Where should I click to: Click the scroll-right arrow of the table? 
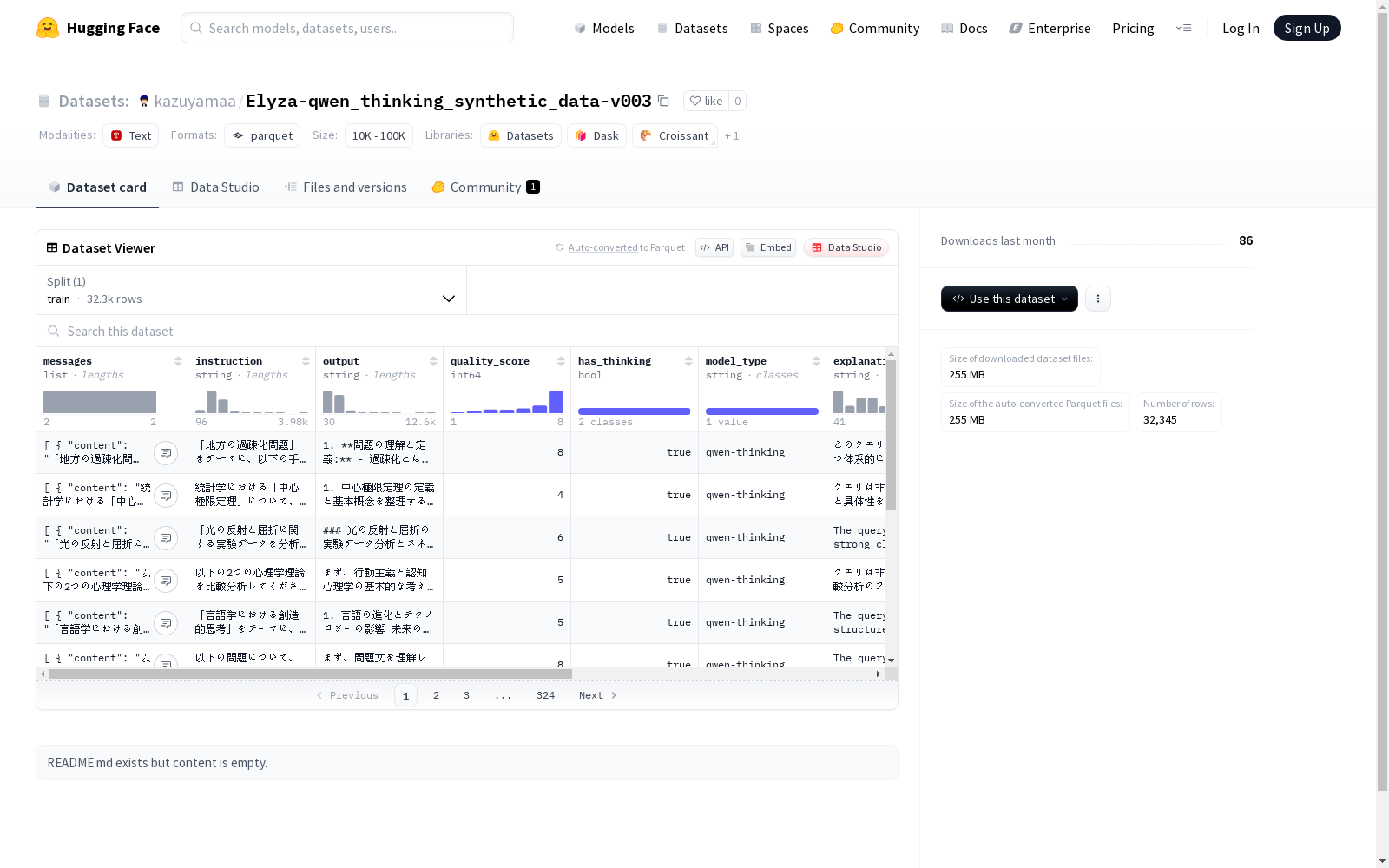tap(879, 674)
